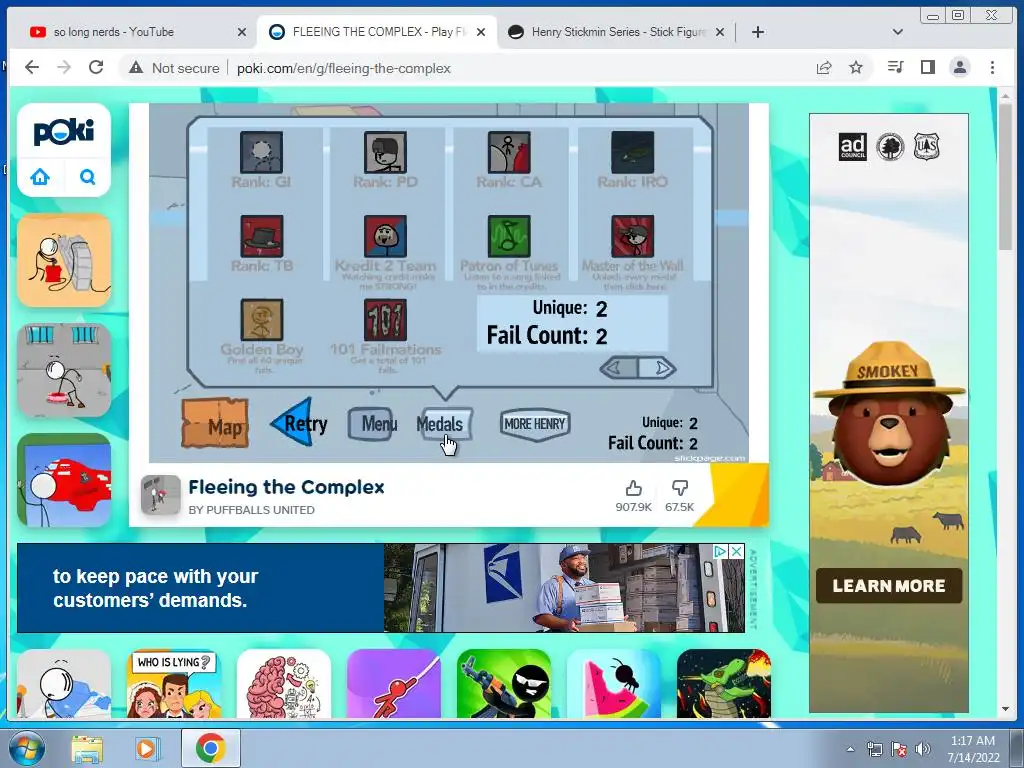Image resolution: width=1024 pixels, height=768 pixels.
Task: Click the Poki logo
Action: pos(64,132)
